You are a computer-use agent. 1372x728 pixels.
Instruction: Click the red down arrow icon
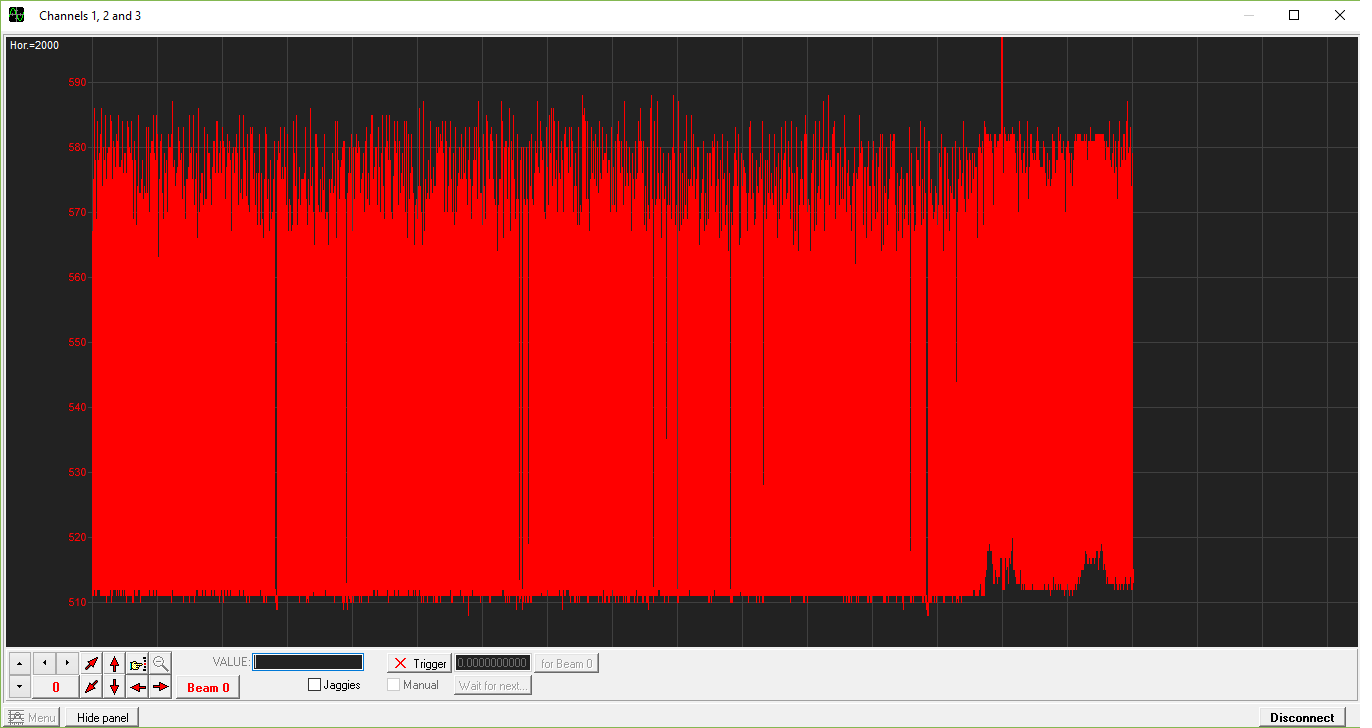[x=114, y=687]
